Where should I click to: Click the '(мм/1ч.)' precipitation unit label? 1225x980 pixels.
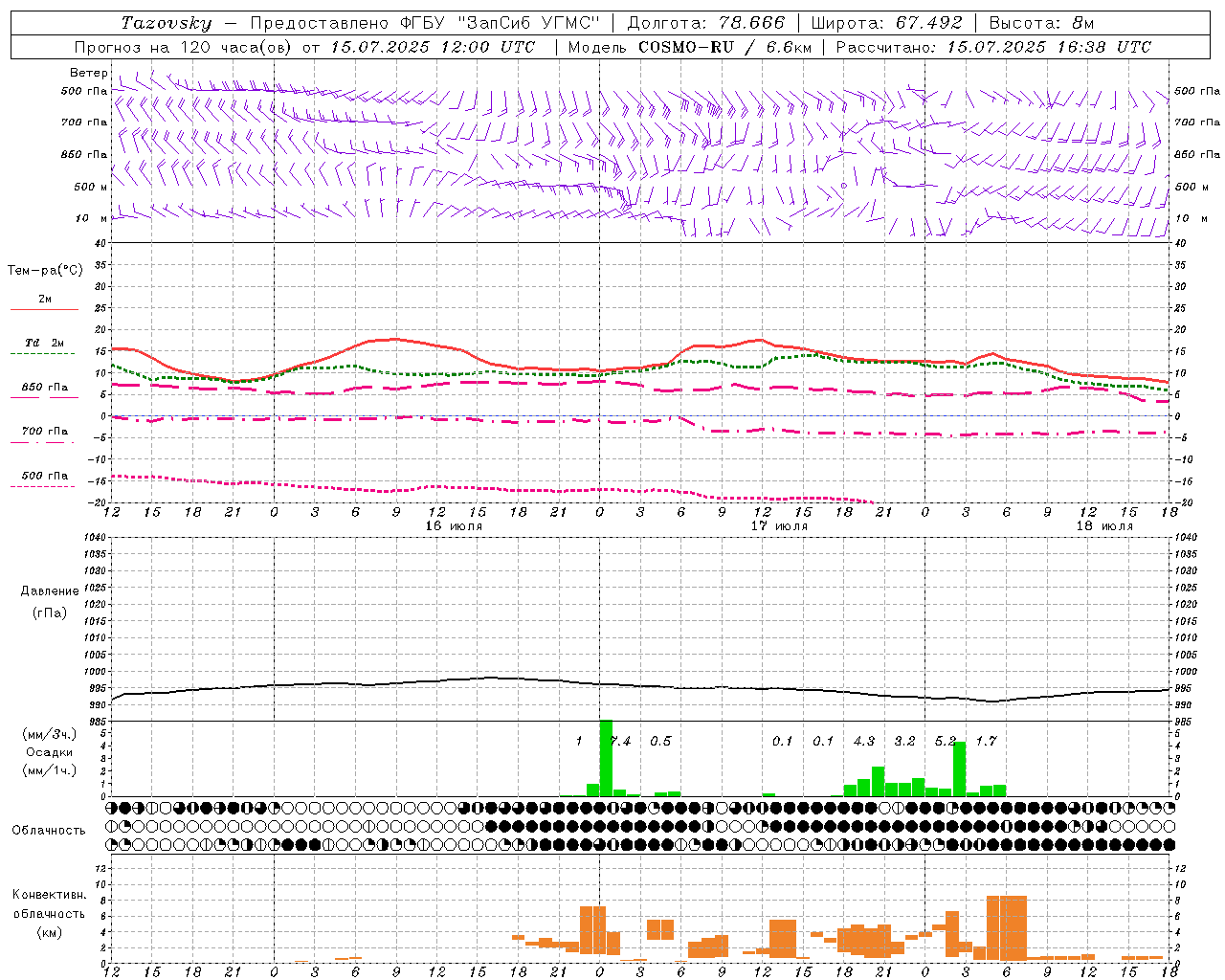click(49, 769)
